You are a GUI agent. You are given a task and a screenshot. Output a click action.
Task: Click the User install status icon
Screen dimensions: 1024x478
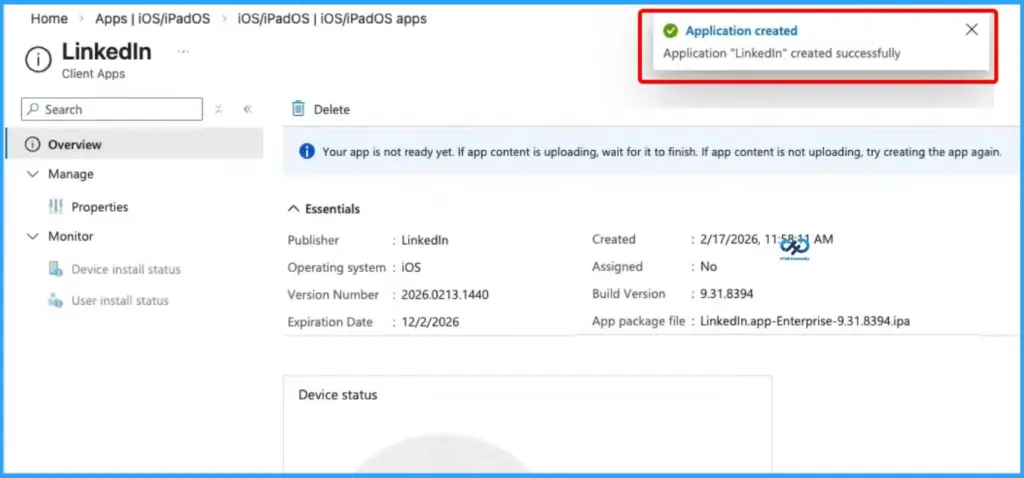(x=56, y=300)
